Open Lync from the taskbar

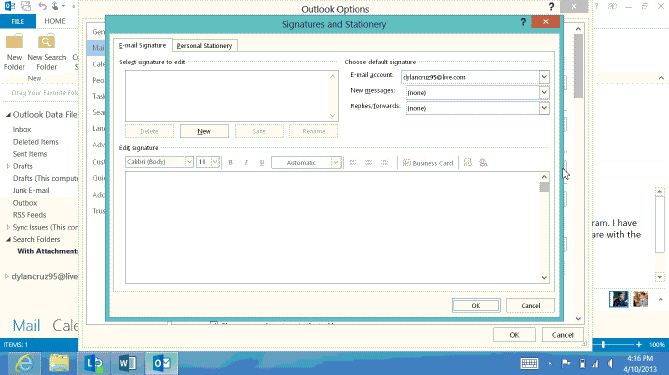pyautogui.click(x=93, y=363)
